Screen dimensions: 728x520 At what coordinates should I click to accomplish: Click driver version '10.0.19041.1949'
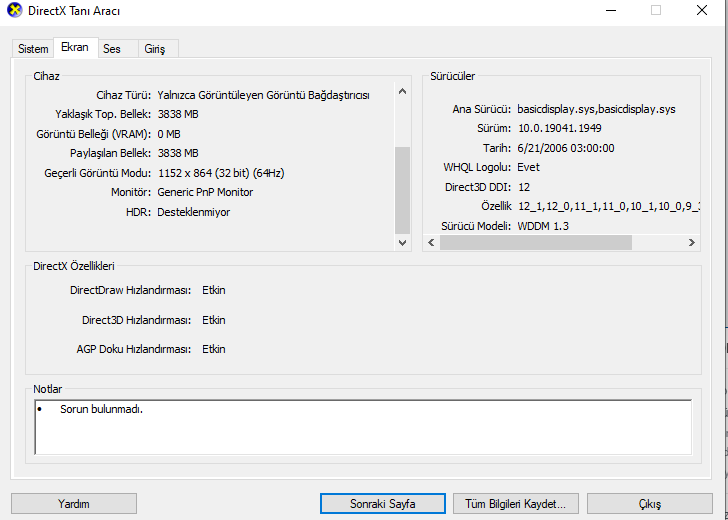(x=559, y=128)
